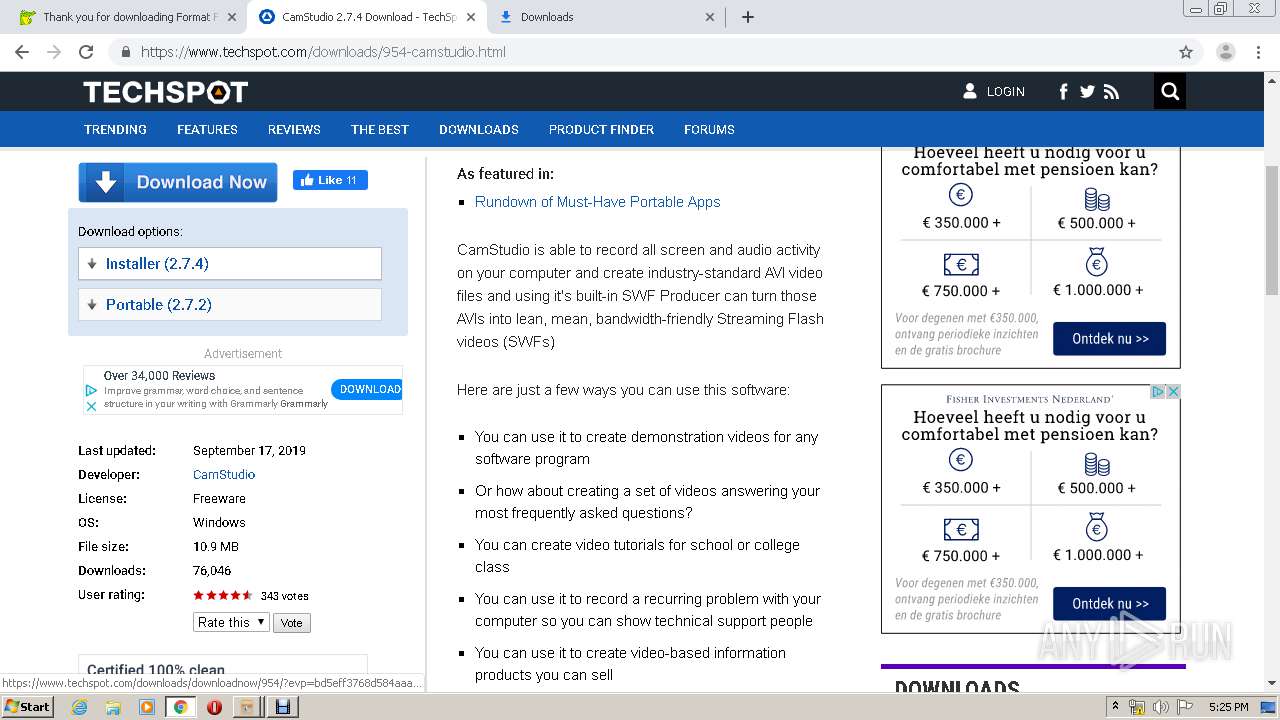Switch to the Downloads browser tab
The width and height of the screenshot is (1280, 720).
point(607,17)
